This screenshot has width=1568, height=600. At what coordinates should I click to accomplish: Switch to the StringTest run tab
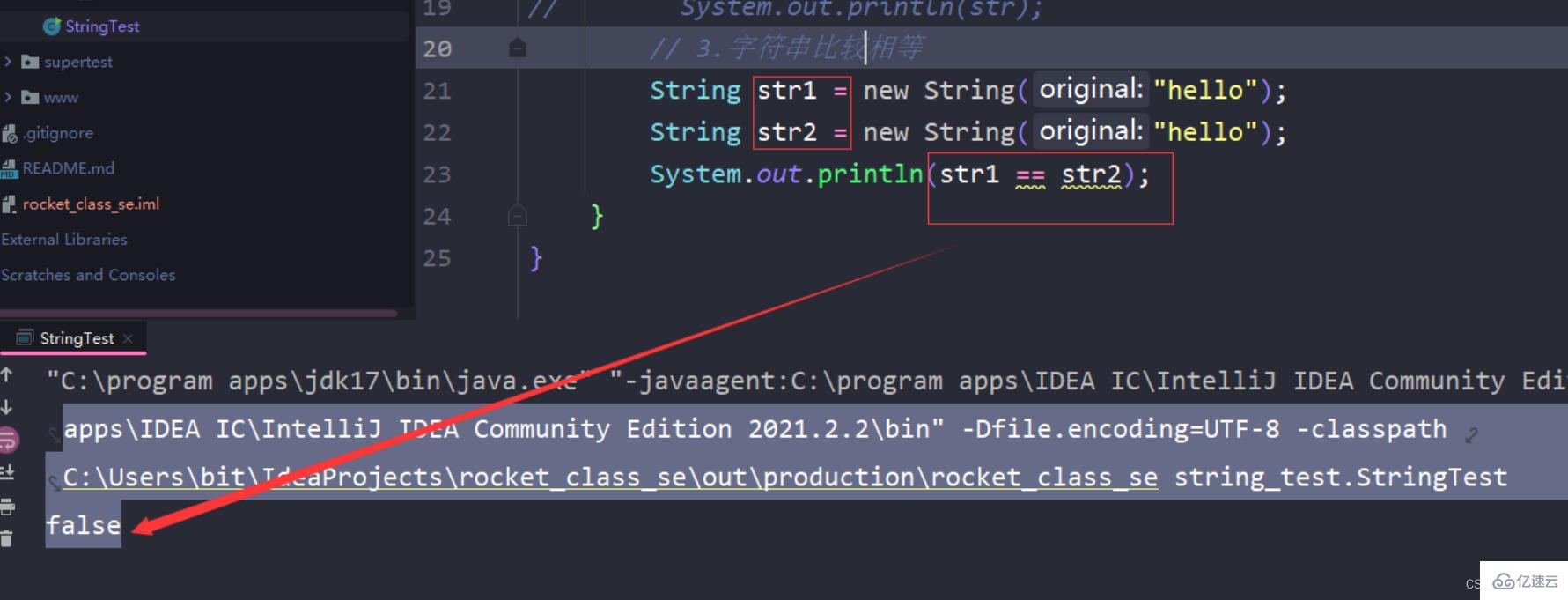[x=77, y=338]
